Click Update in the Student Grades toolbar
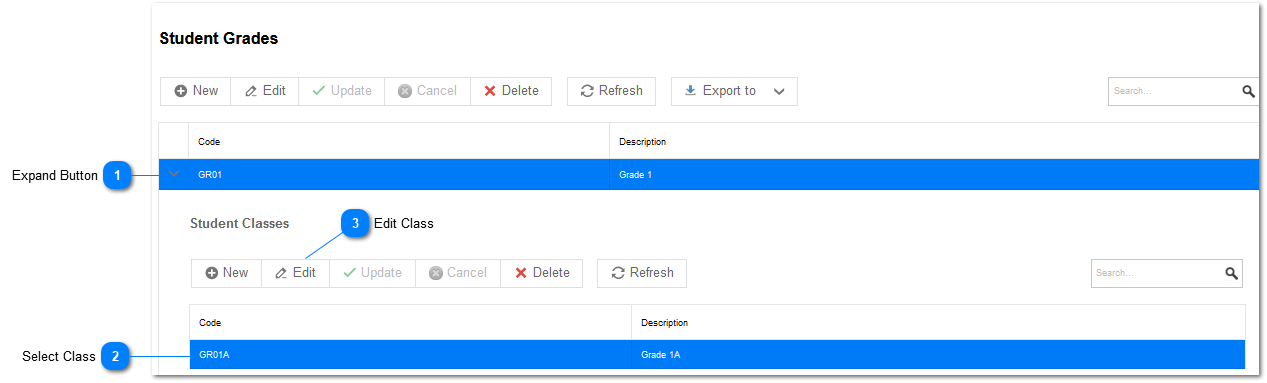Image resolution: width=1267 pixels, height=383 pixels. coord(342,91)
